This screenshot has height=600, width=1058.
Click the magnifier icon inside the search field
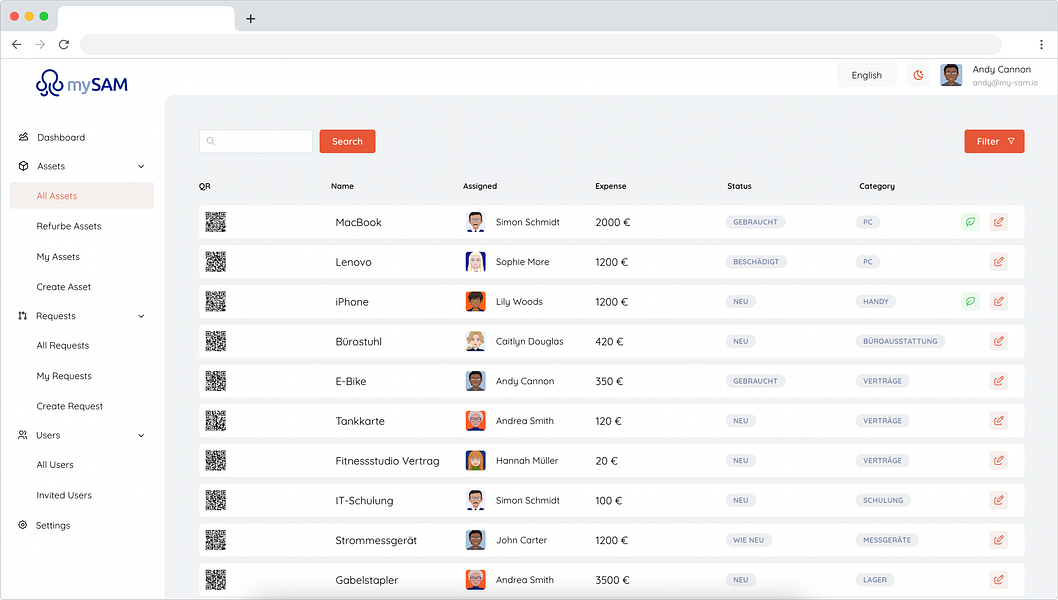click(x=210, y=141)
